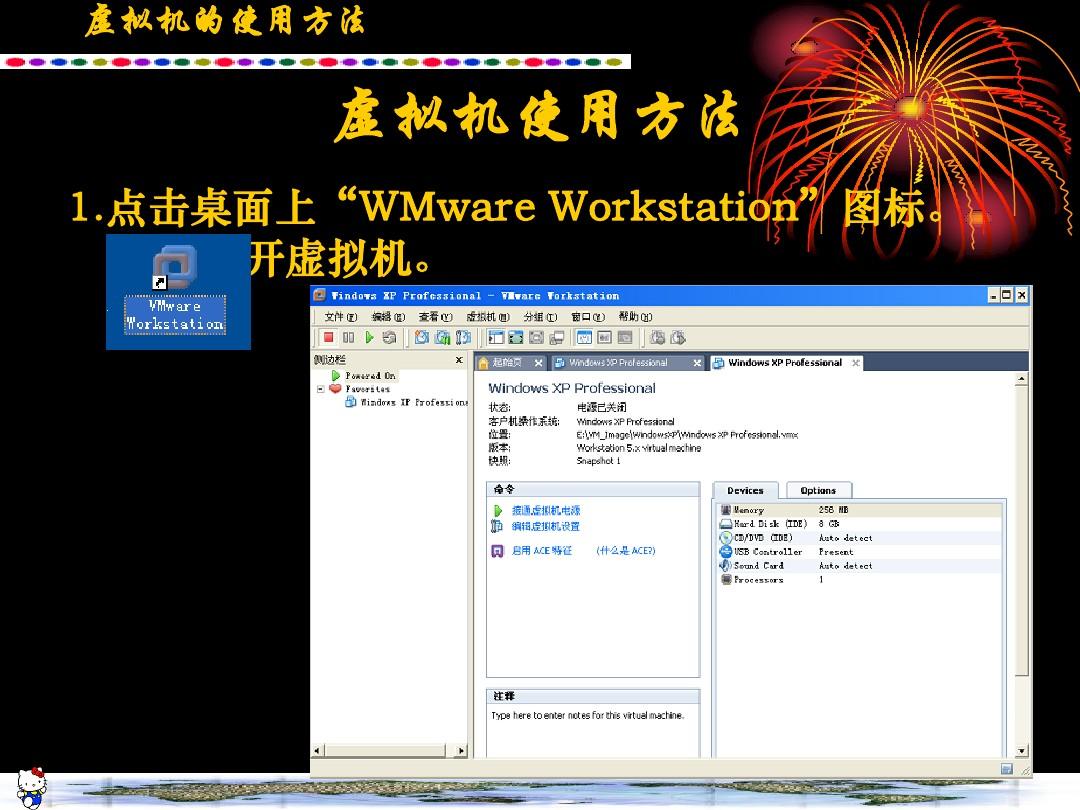The height and width of the screenshot is (810, 1080).
Task: Open the 窗口 menu
Action: point(588,317)
